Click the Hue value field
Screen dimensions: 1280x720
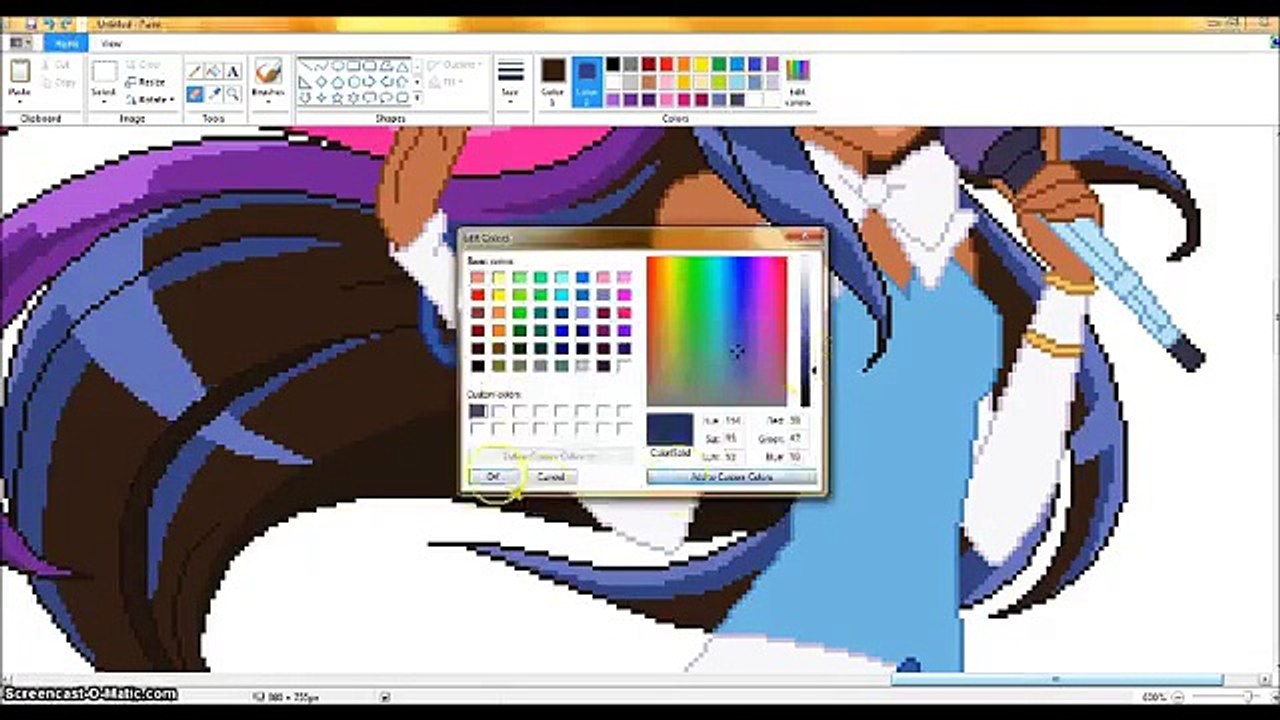click(735, 421)
